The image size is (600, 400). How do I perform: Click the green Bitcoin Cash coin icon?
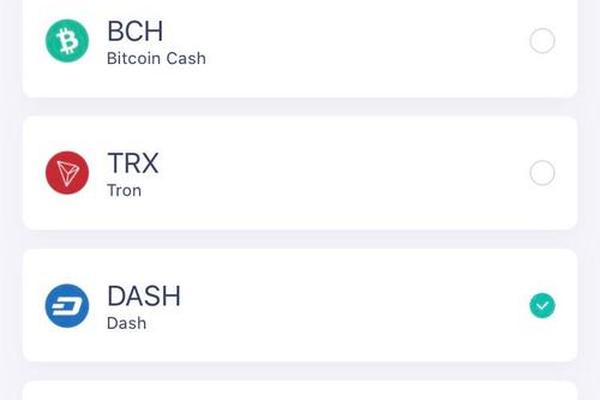[x=67, y=41]
